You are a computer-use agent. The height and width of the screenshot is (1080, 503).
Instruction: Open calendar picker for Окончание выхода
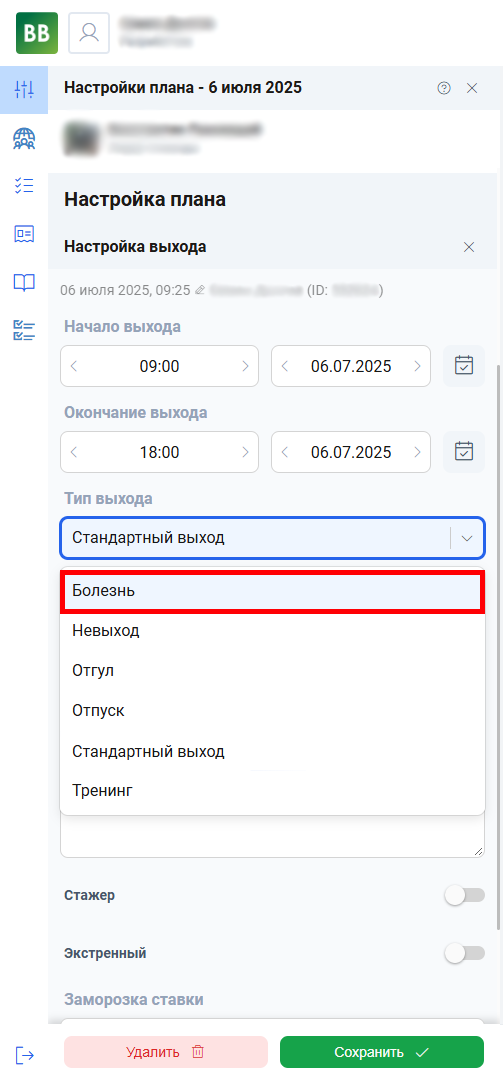point(464,452)
